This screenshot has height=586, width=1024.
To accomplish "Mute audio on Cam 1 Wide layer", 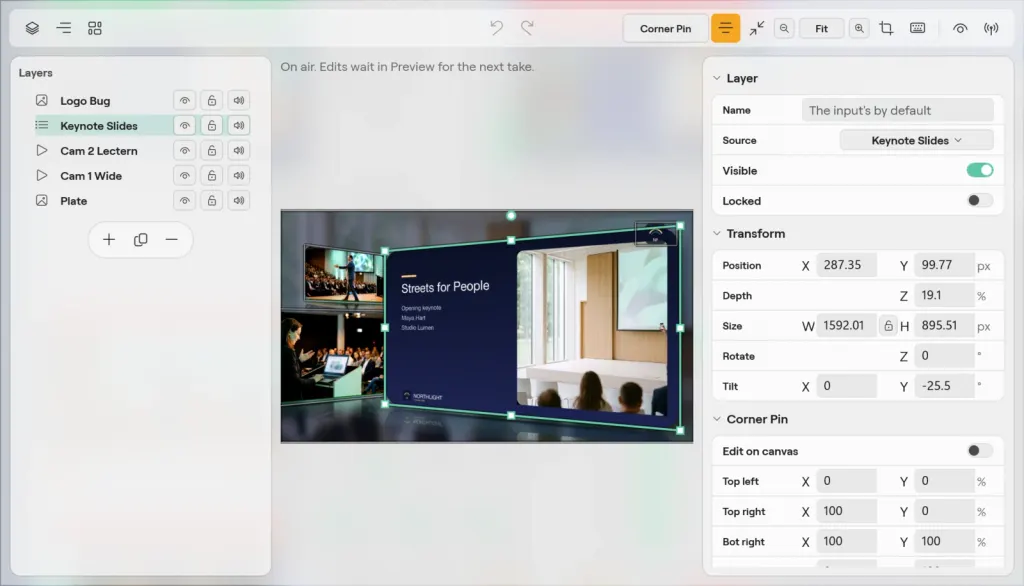I will click(x=239, y=176).
